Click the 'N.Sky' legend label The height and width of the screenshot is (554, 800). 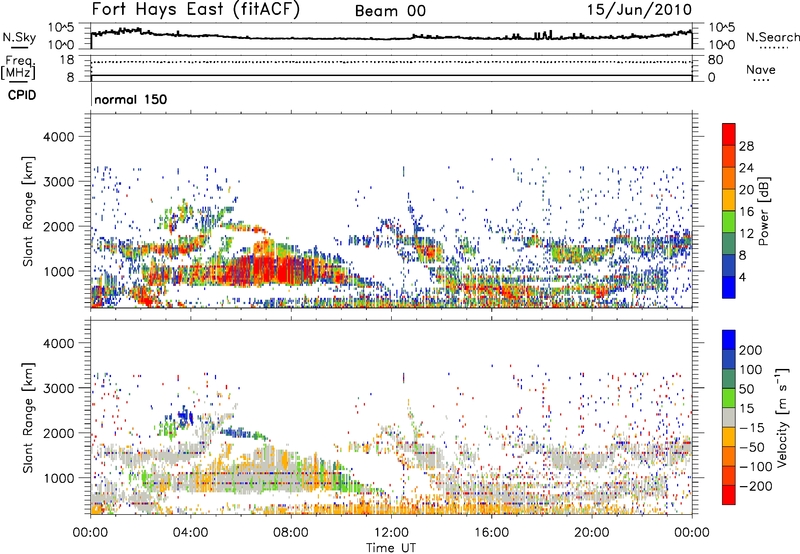19,37
